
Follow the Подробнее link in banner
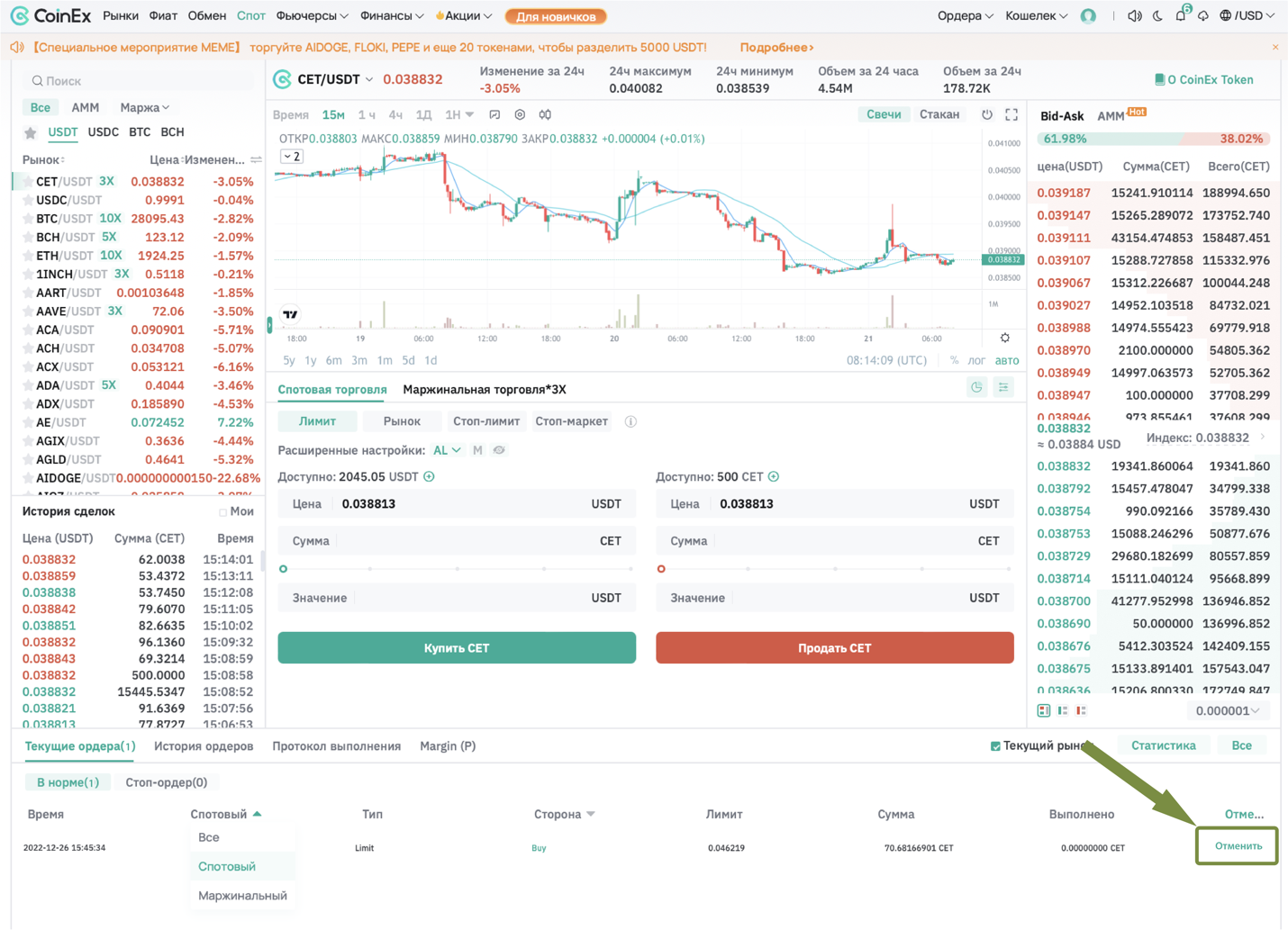click(x=776, y=47)
